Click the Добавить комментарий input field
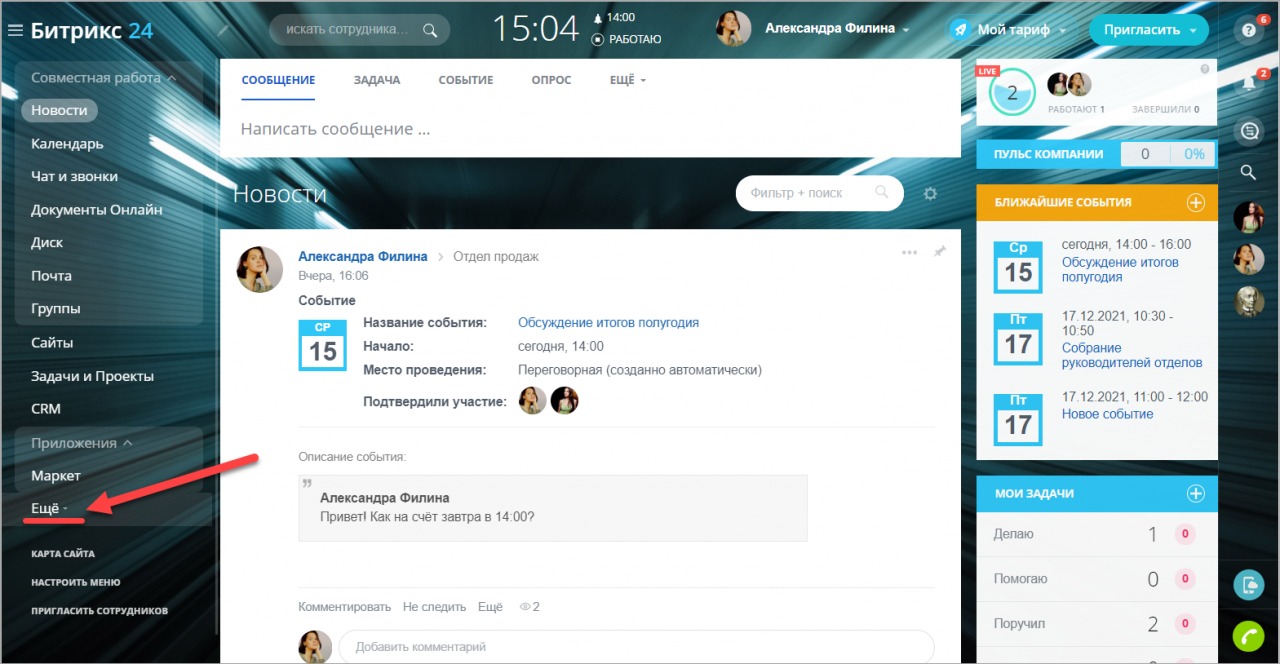 (636, 647)
